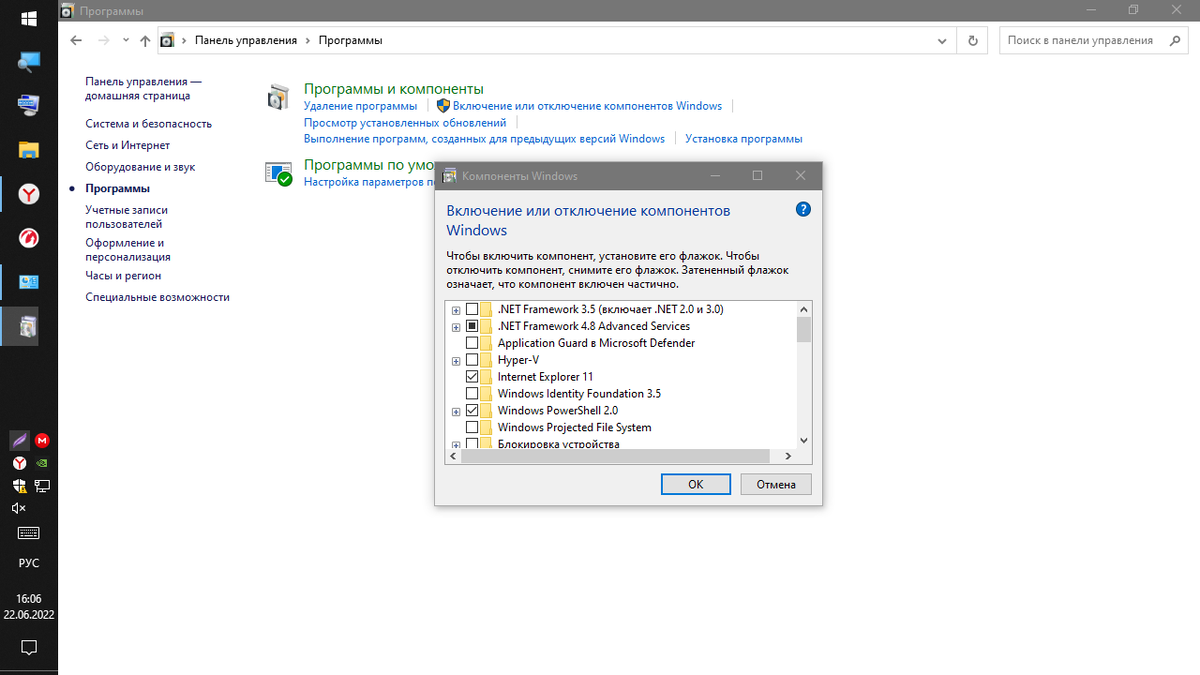
Task: Open the address bar dropdown arrow
Action: pyautogui.click(x=941, y=39)
